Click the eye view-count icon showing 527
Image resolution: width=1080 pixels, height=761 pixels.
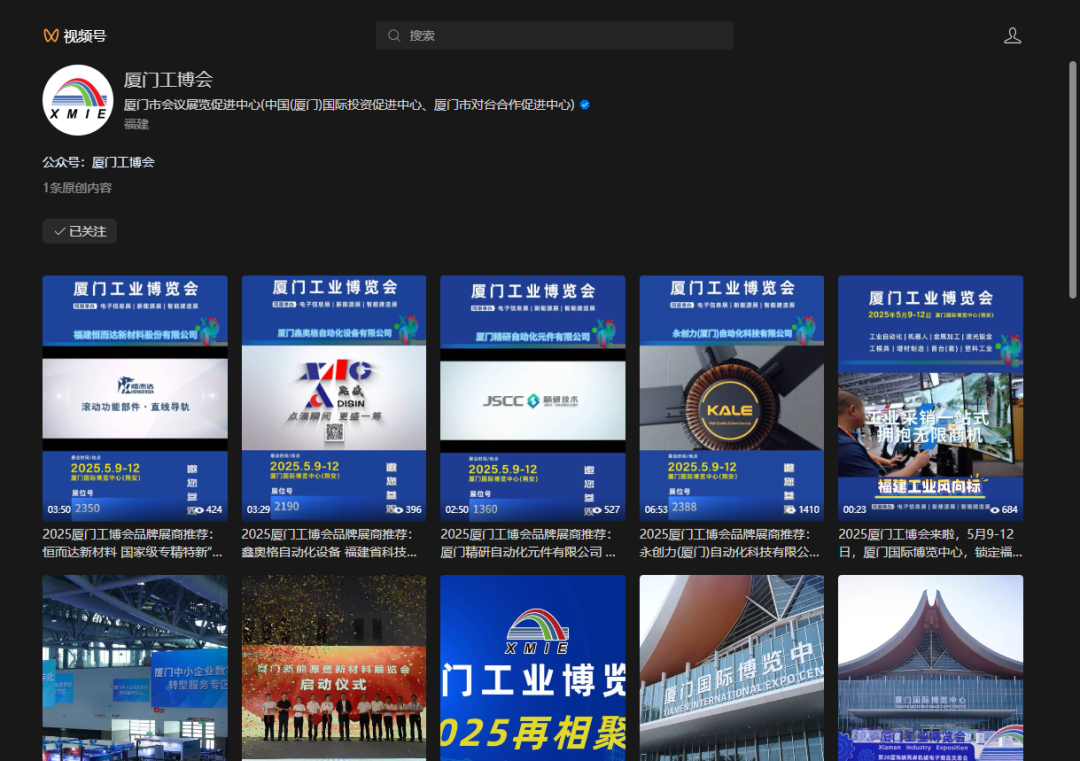pos(597,510)
